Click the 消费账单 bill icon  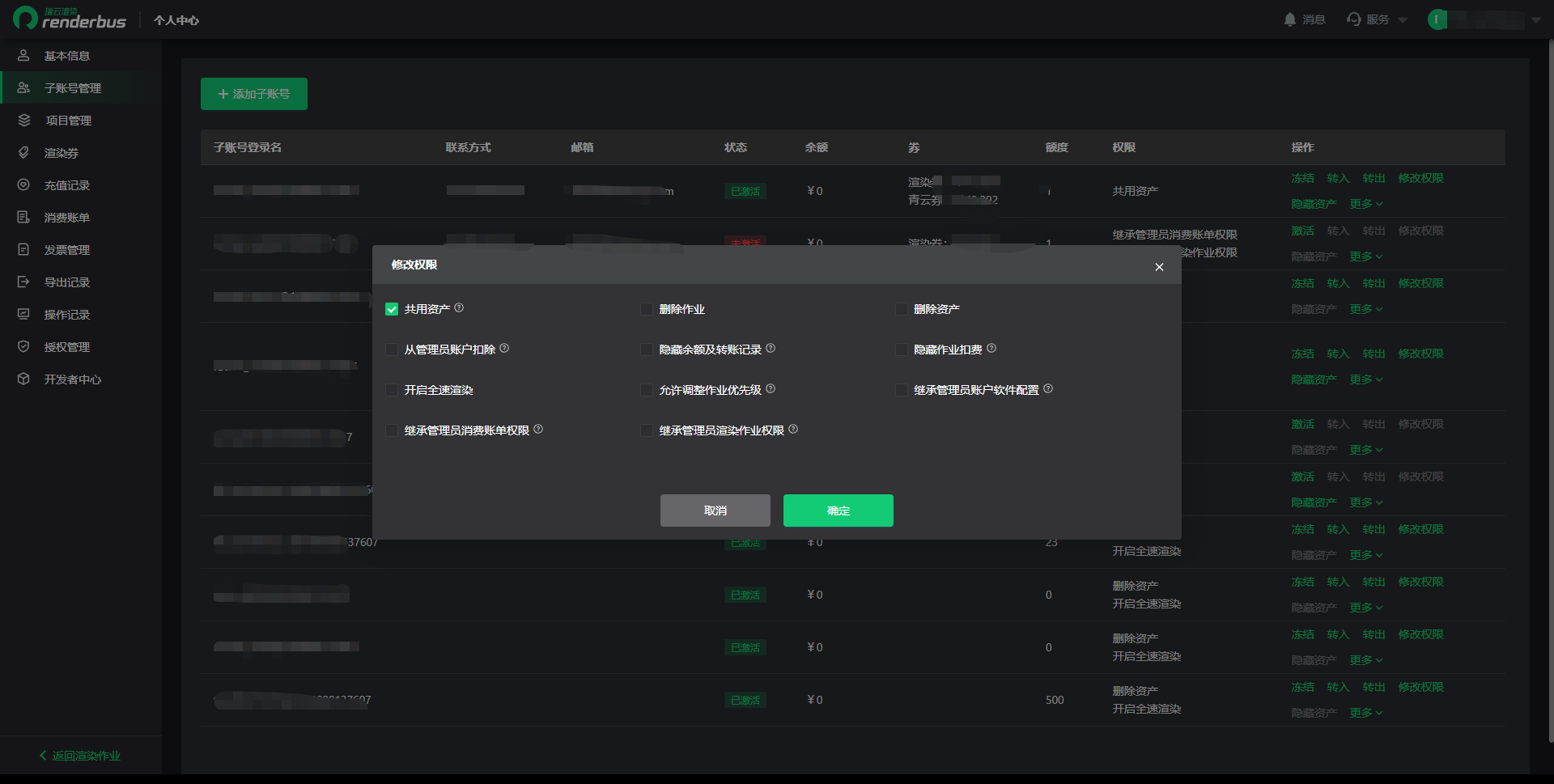[23, 217]
